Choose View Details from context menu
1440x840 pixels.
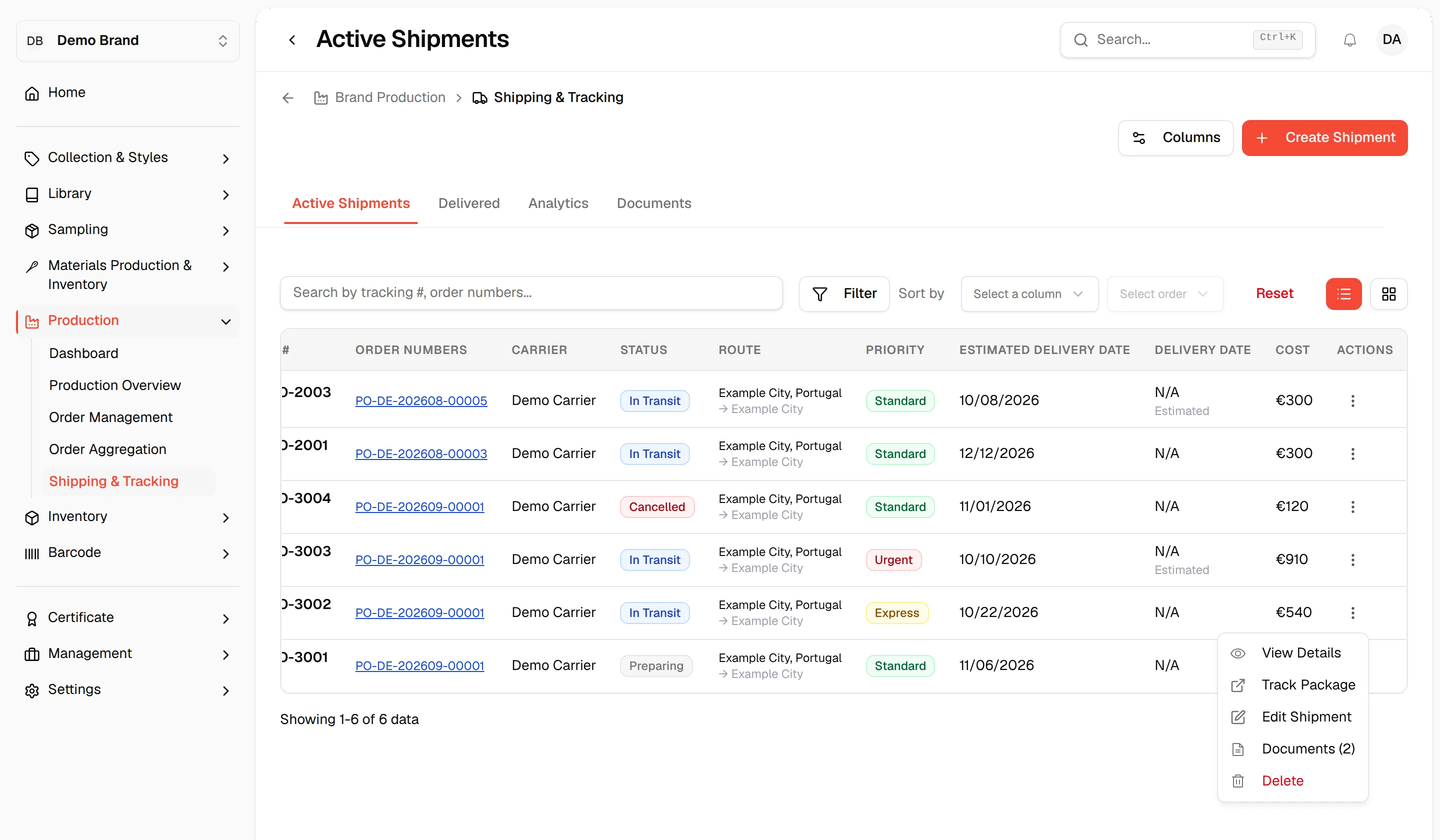[x=1292, y=653]
